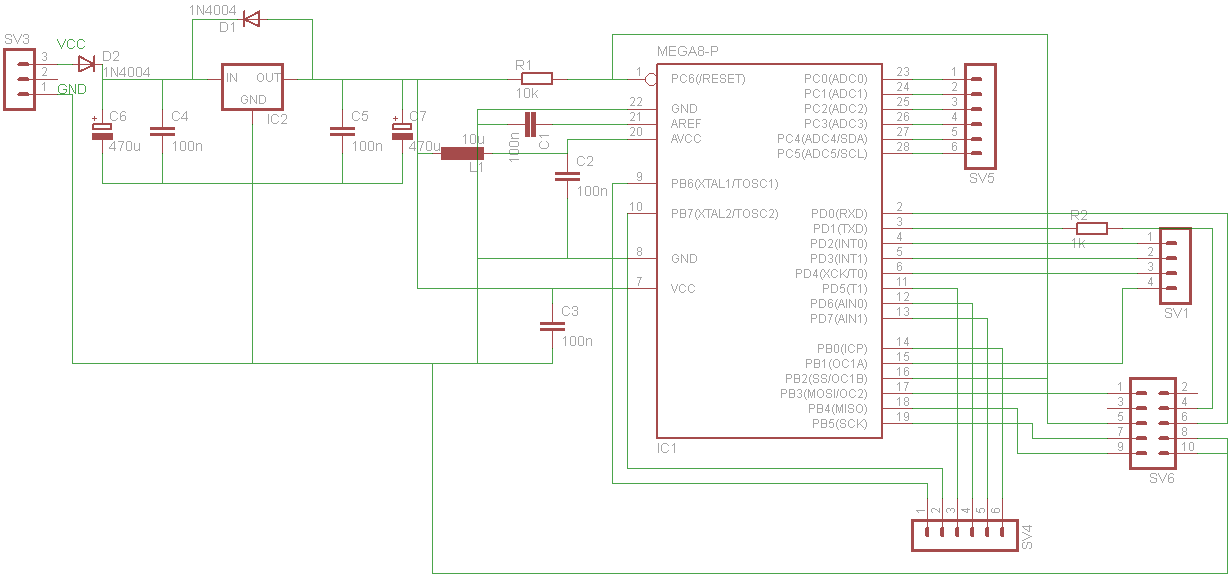
Task: Select the D2 diode symbol
Action: pyautogui.click(x=88, y=65)
